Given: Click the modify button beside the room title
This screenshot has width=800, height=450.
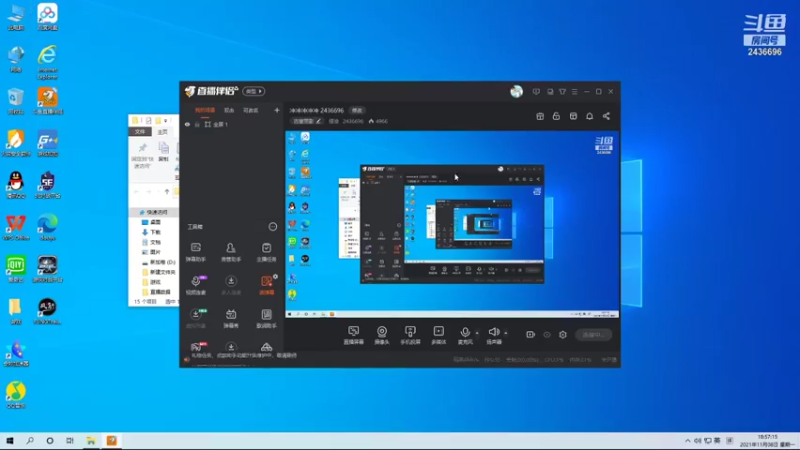Looking at the screenshot, I should point(357,110).
